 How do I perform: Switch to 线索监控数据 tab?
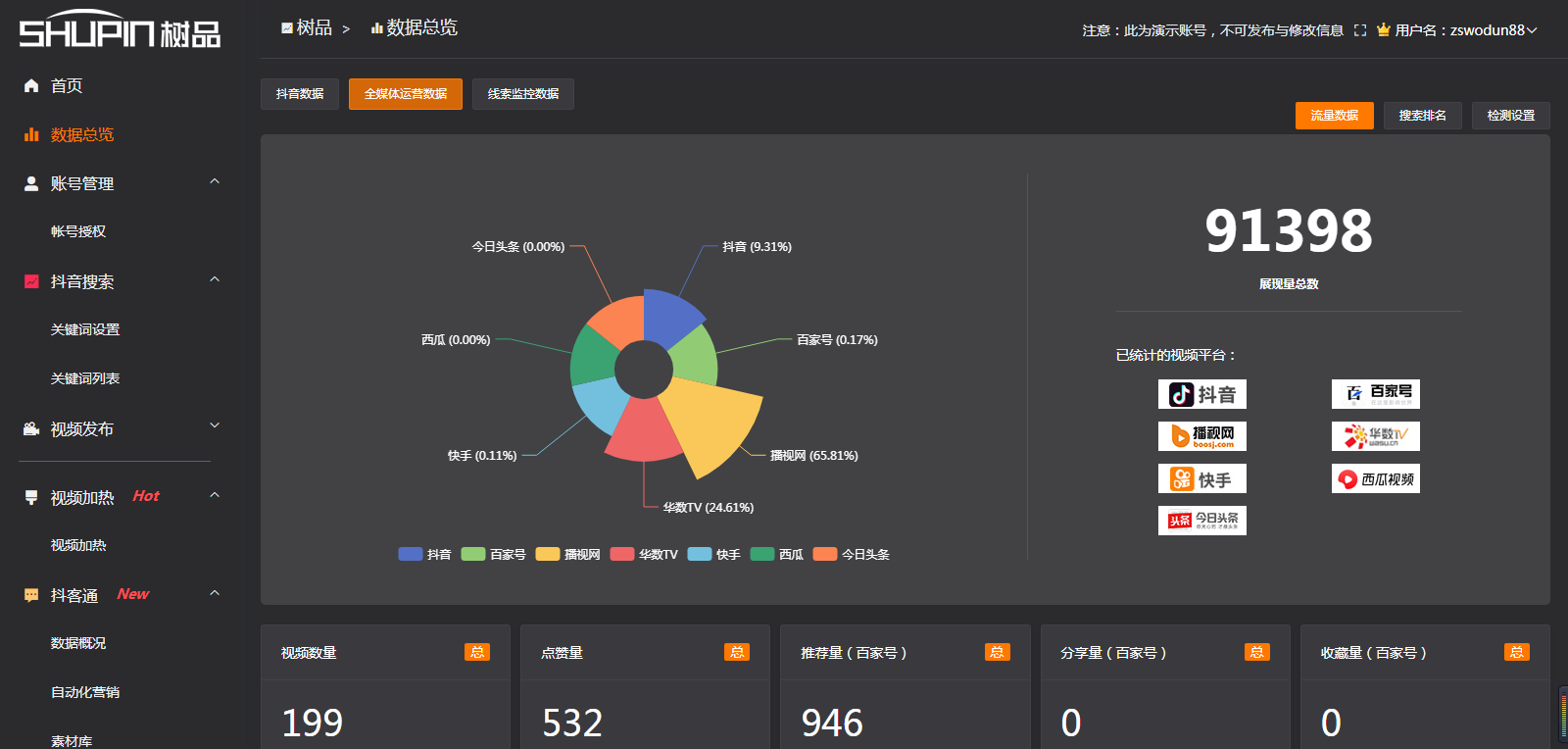pos(523,94)
